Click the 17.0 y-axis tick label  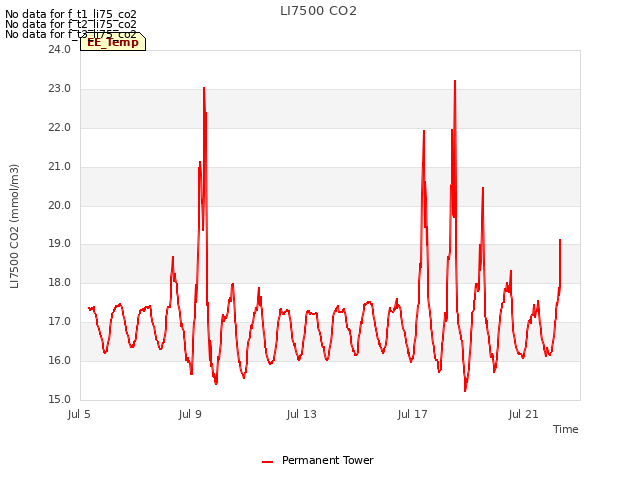(x=60, y=322)
